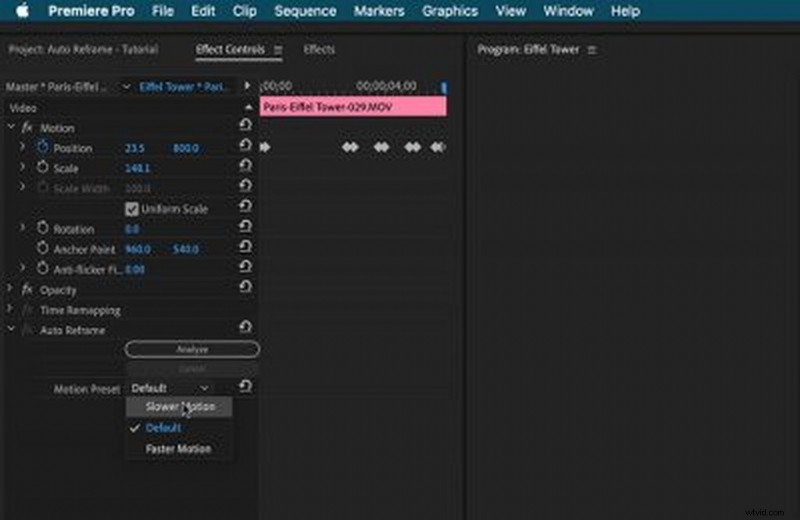Image resolution: width=800 pixels, height=520 pixels.
Task: Open the Program Eiffel Tower panel menu
Action: pyautogui.click(x=592, y=50)
